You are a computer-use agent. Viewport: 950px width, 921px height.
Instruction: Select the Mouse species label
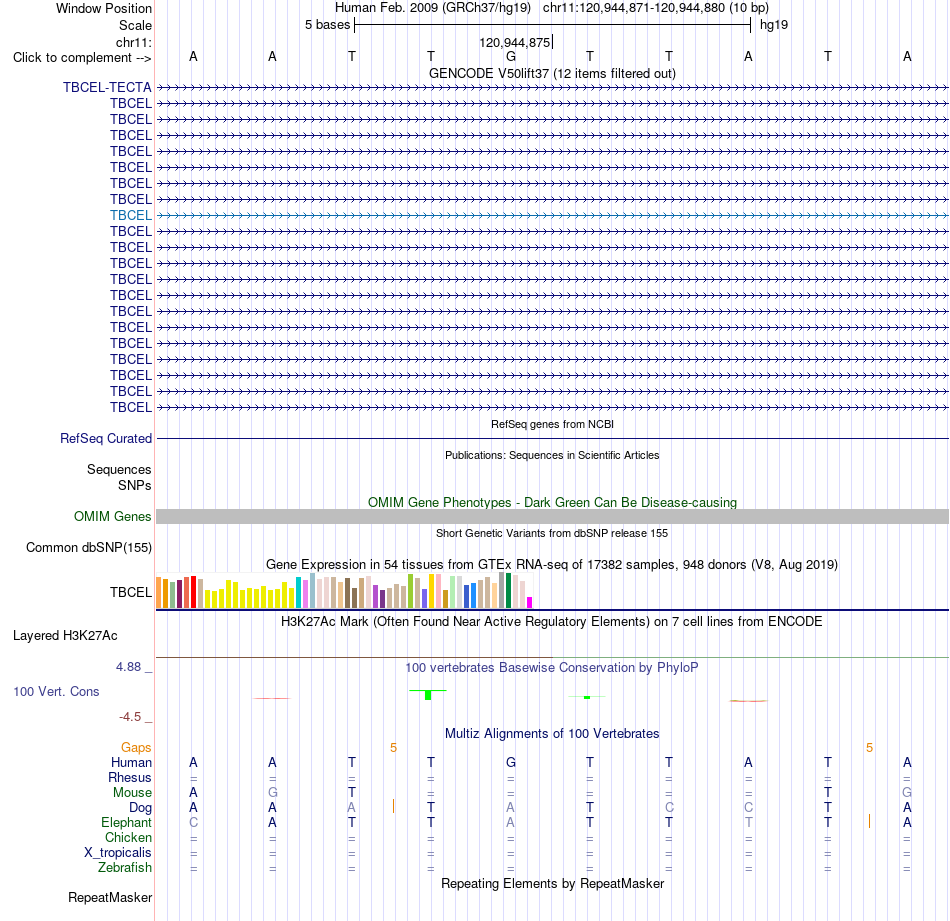[132, 793]
